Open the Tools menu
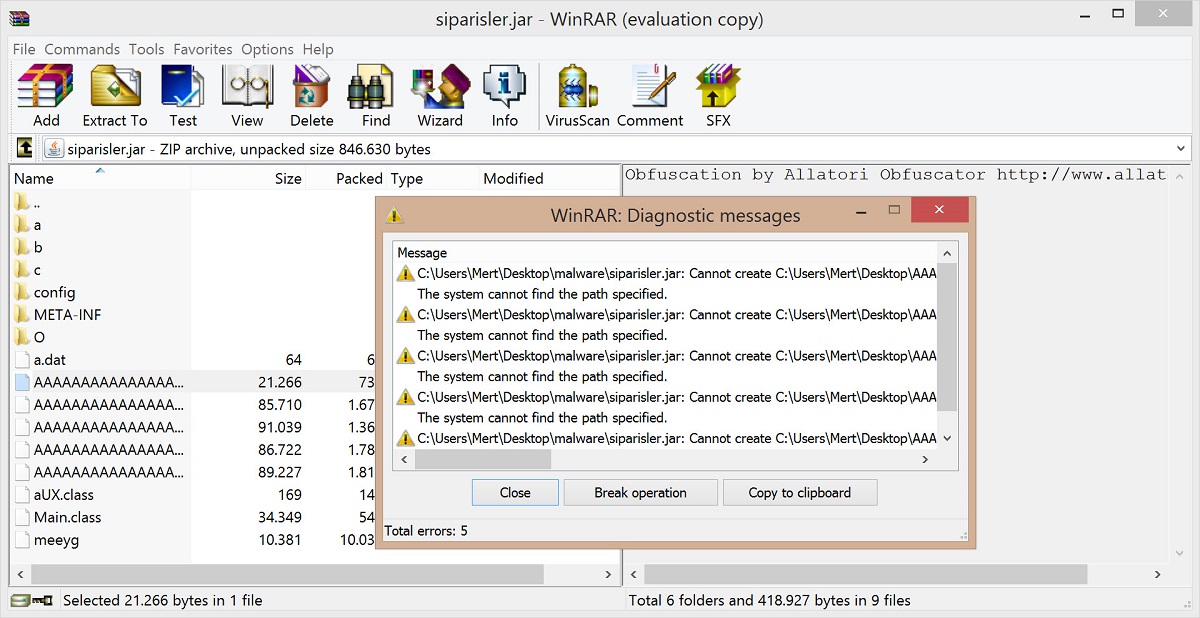 coord(146,49)
